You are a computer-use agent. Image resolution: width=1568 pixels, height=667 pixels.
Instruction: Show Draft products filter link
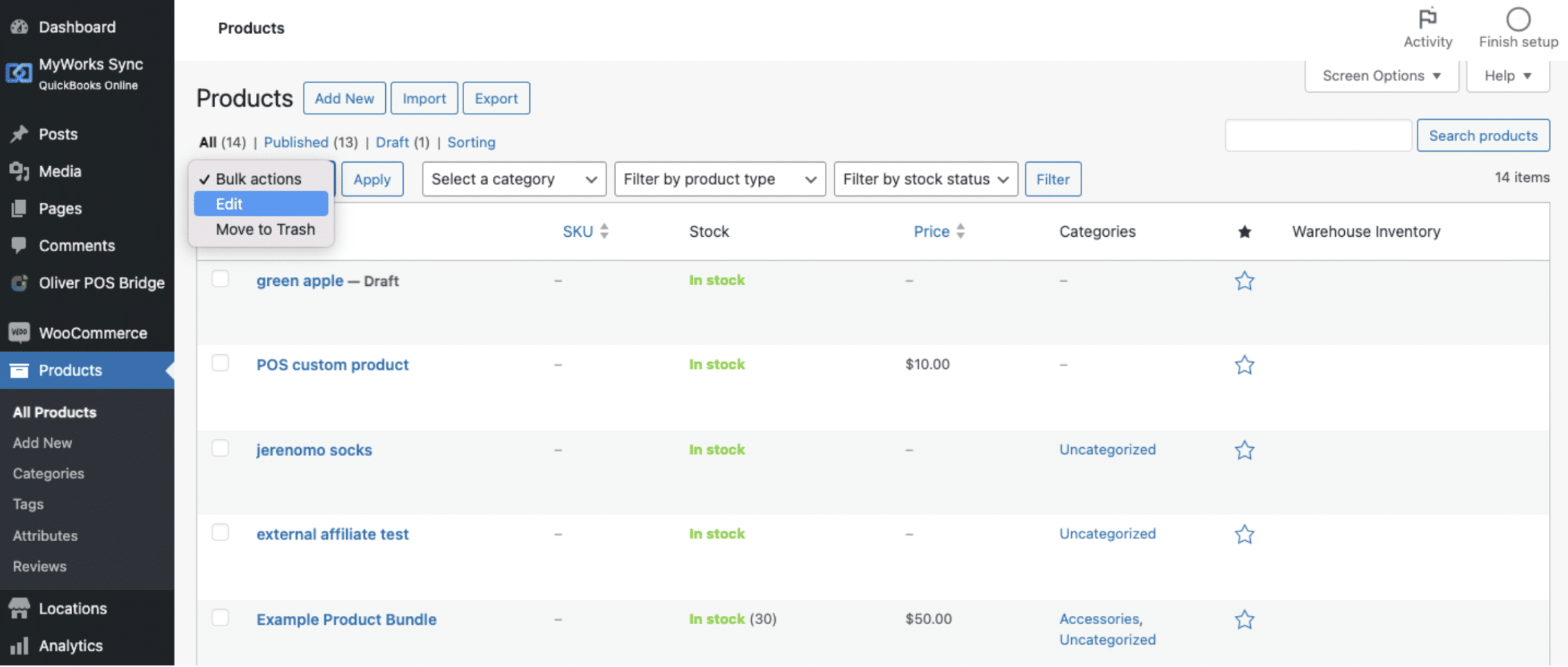point(392,142)
